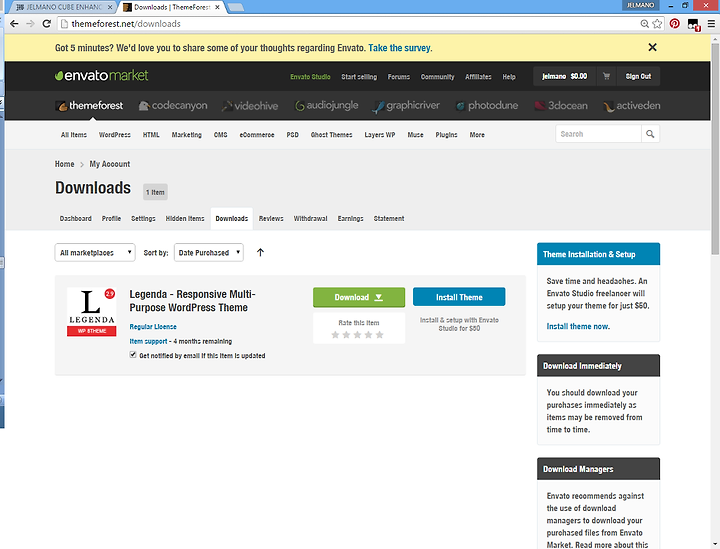
Task: Open the Envato Studio link
Action: click(310, 77)
